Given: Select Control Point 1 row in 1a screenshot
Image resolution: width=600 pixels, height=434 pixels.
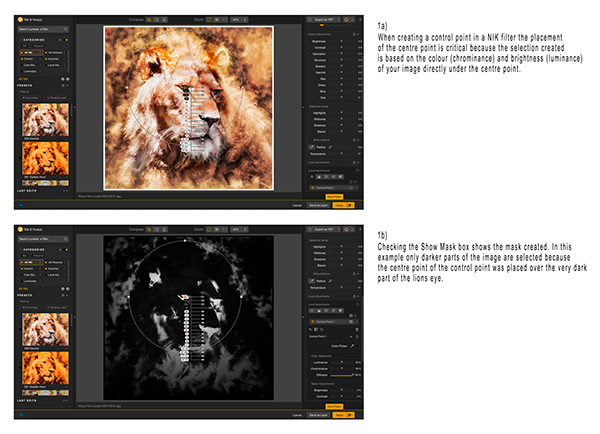Looking at the screenshot, I should click(334, 188).
